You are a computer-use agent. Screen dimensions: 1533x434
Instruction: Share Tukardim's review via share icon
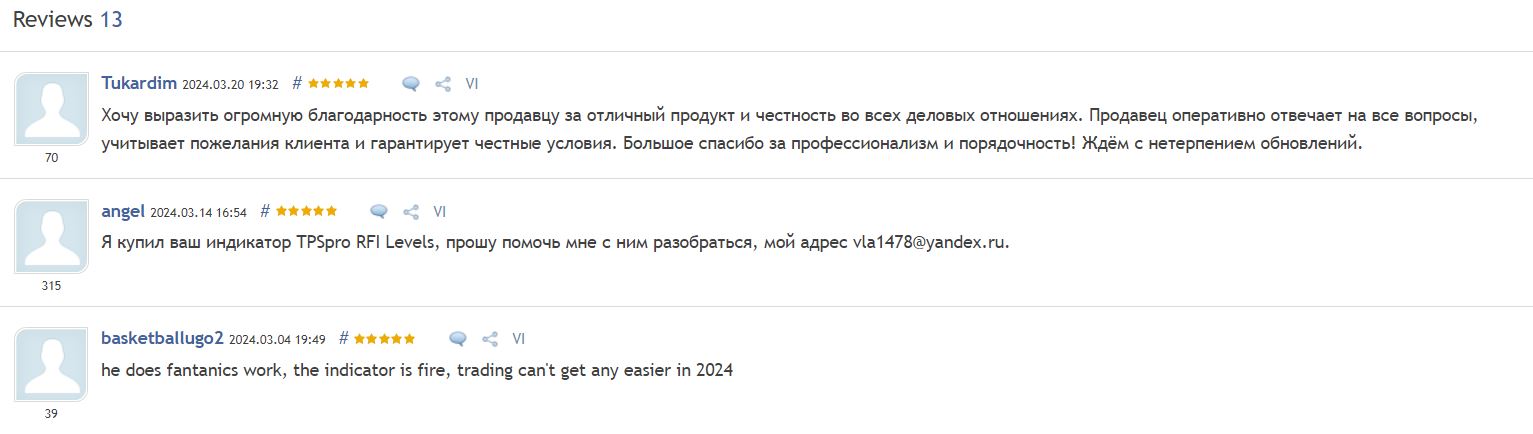pos(443,84)
